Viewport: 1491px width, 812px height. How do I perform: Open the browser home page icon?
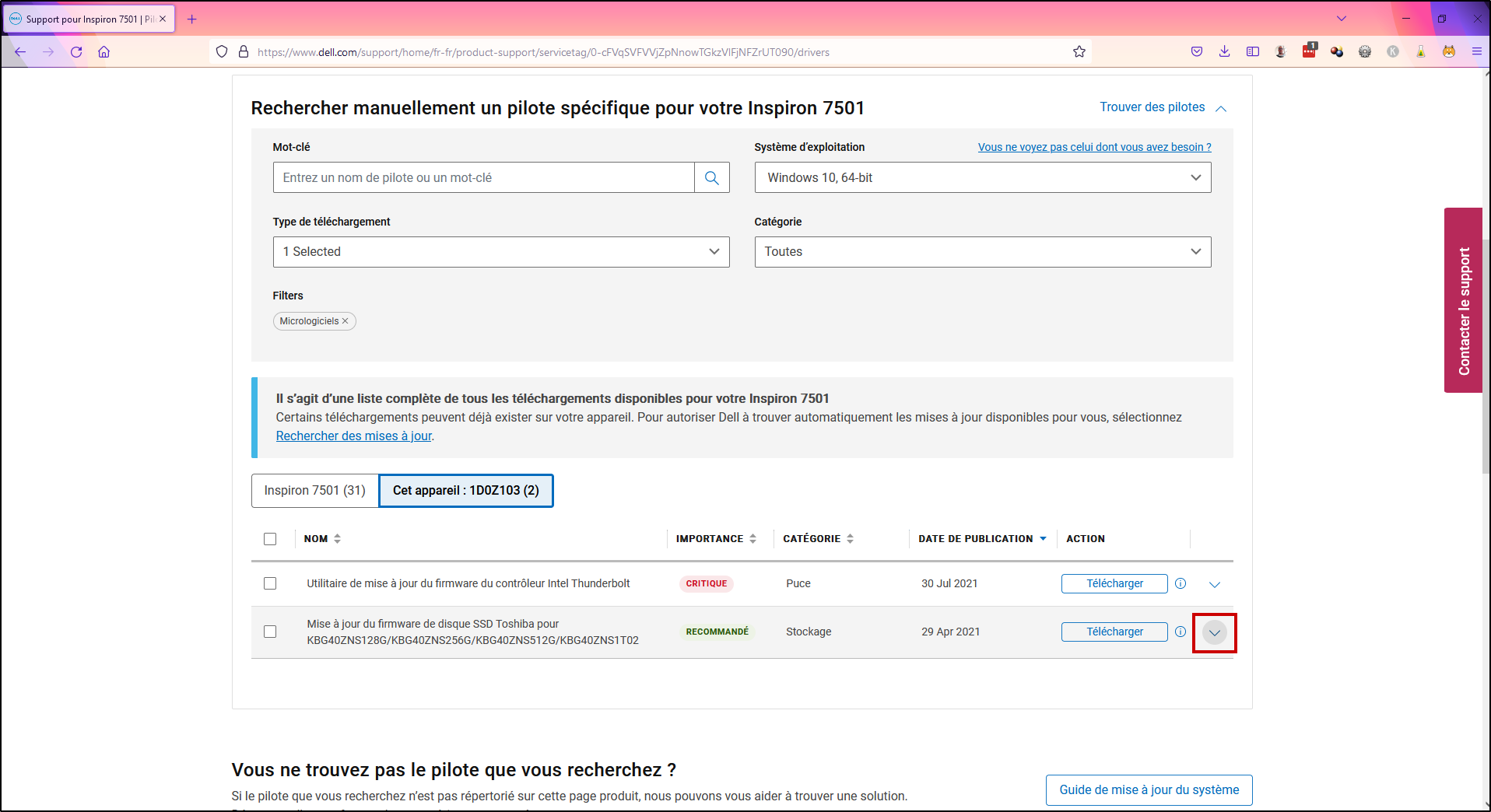coord(104,52)
